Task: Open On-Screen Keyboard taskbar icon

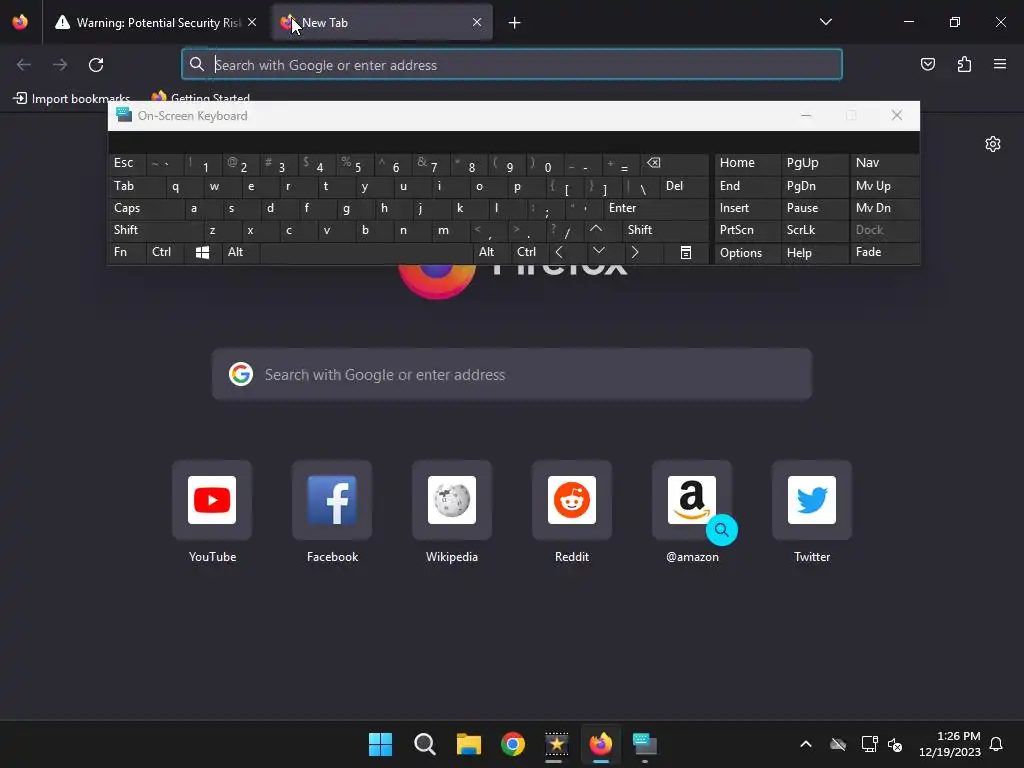Action: click(x=645, y=744)
